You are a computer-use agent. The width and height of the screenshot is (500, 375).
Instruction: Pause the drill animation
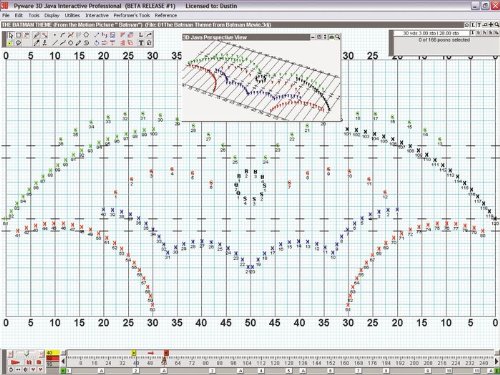coord(28,362)
